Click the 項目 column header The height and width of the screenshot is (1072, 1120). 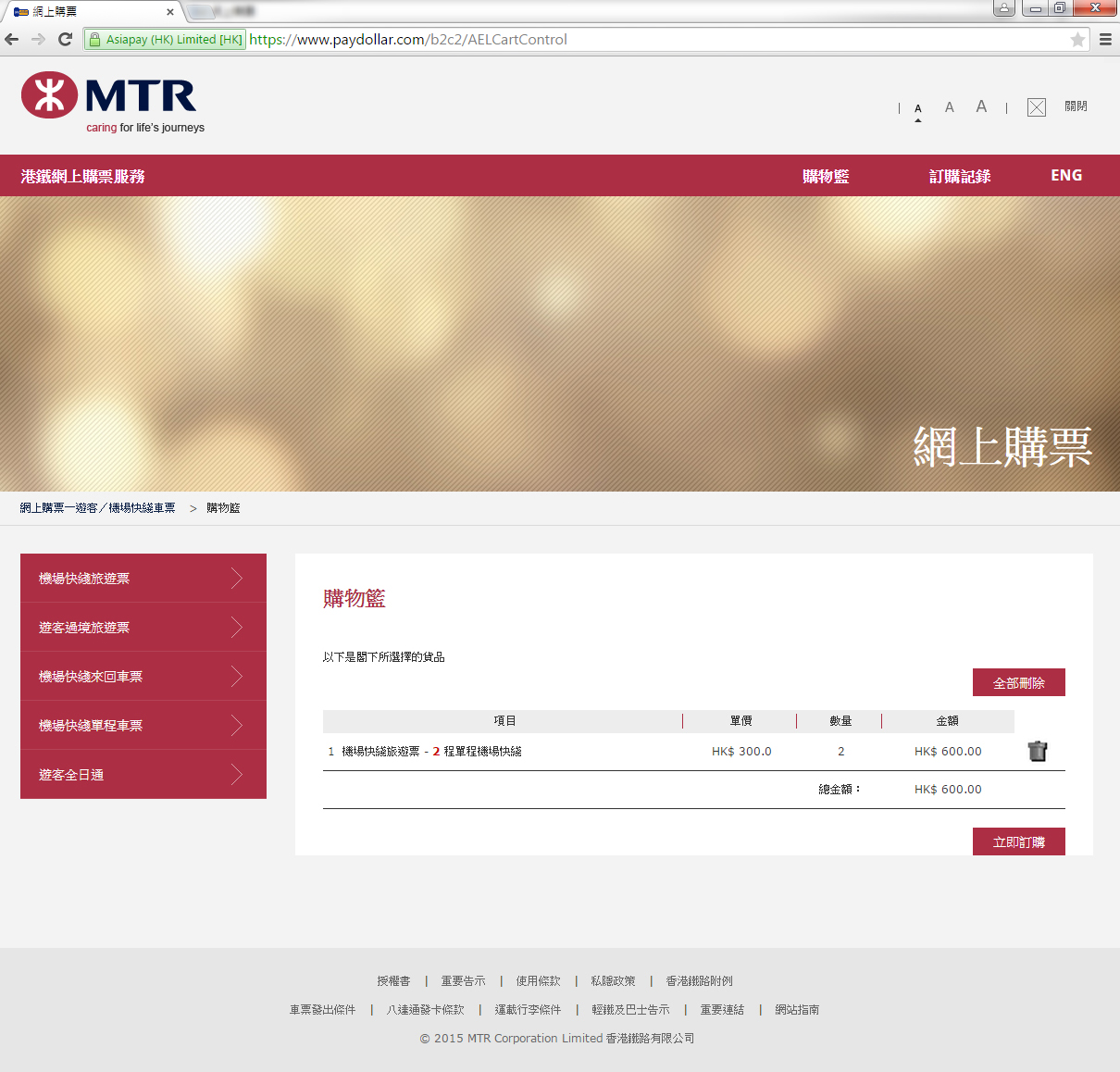pyautogui.click(x=504, y=720)
